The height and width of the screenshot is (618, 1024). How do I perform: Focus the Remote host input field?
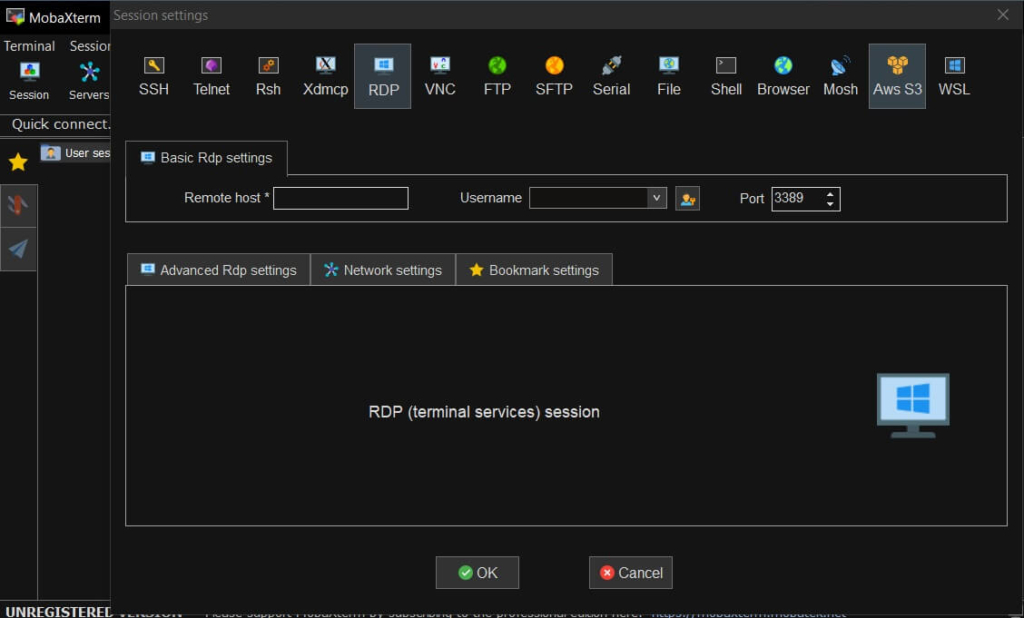click(341, 199)
